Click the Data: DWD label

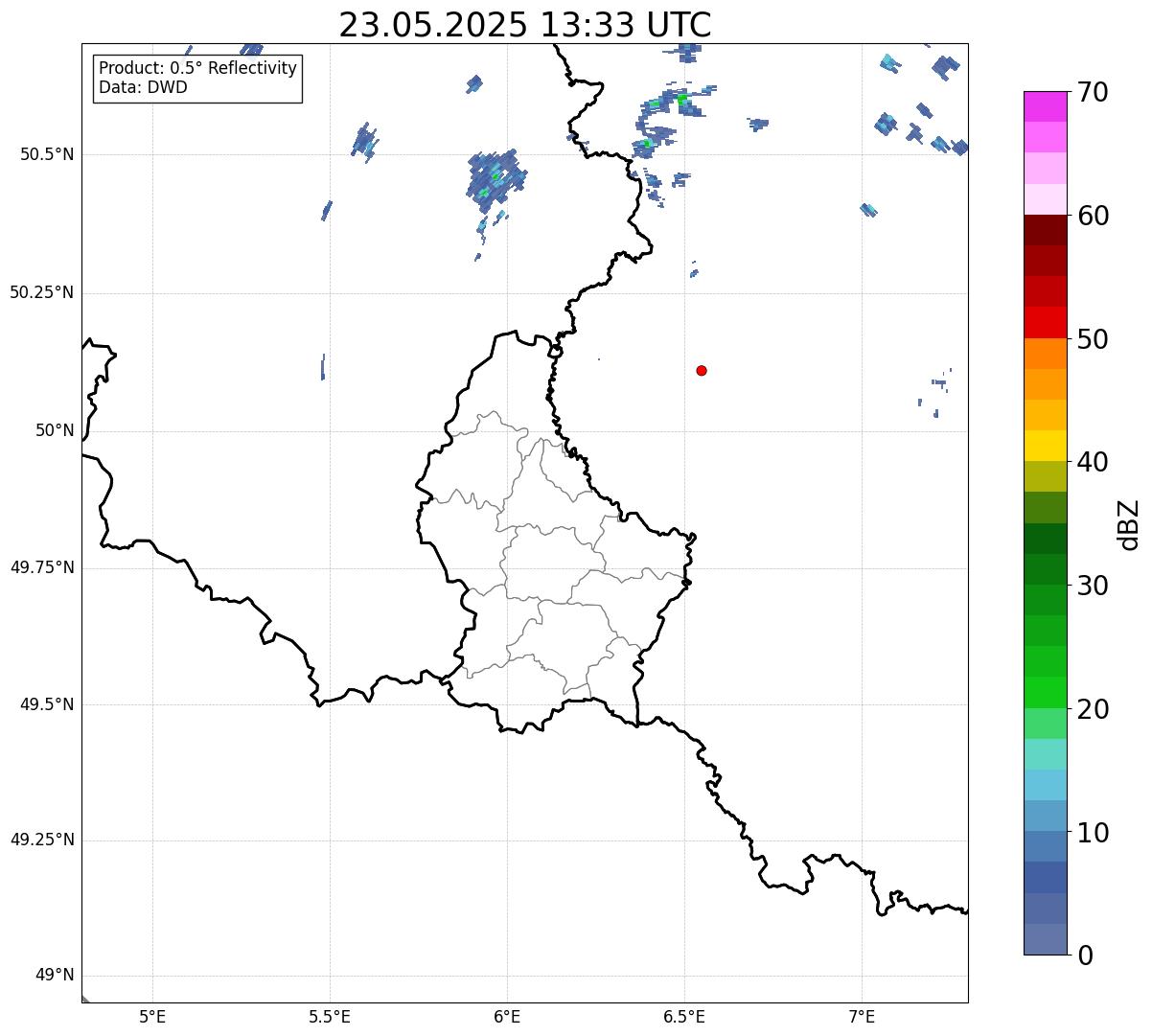[x=143, y=87]
